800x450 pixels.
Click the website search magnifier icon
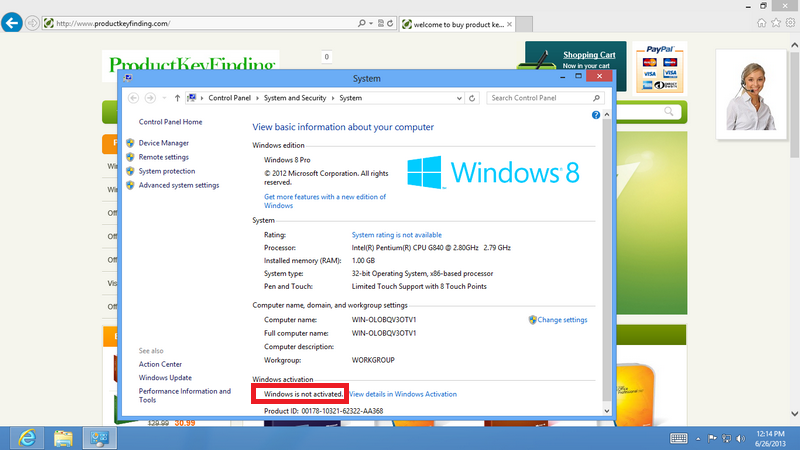tap(668, 111)
